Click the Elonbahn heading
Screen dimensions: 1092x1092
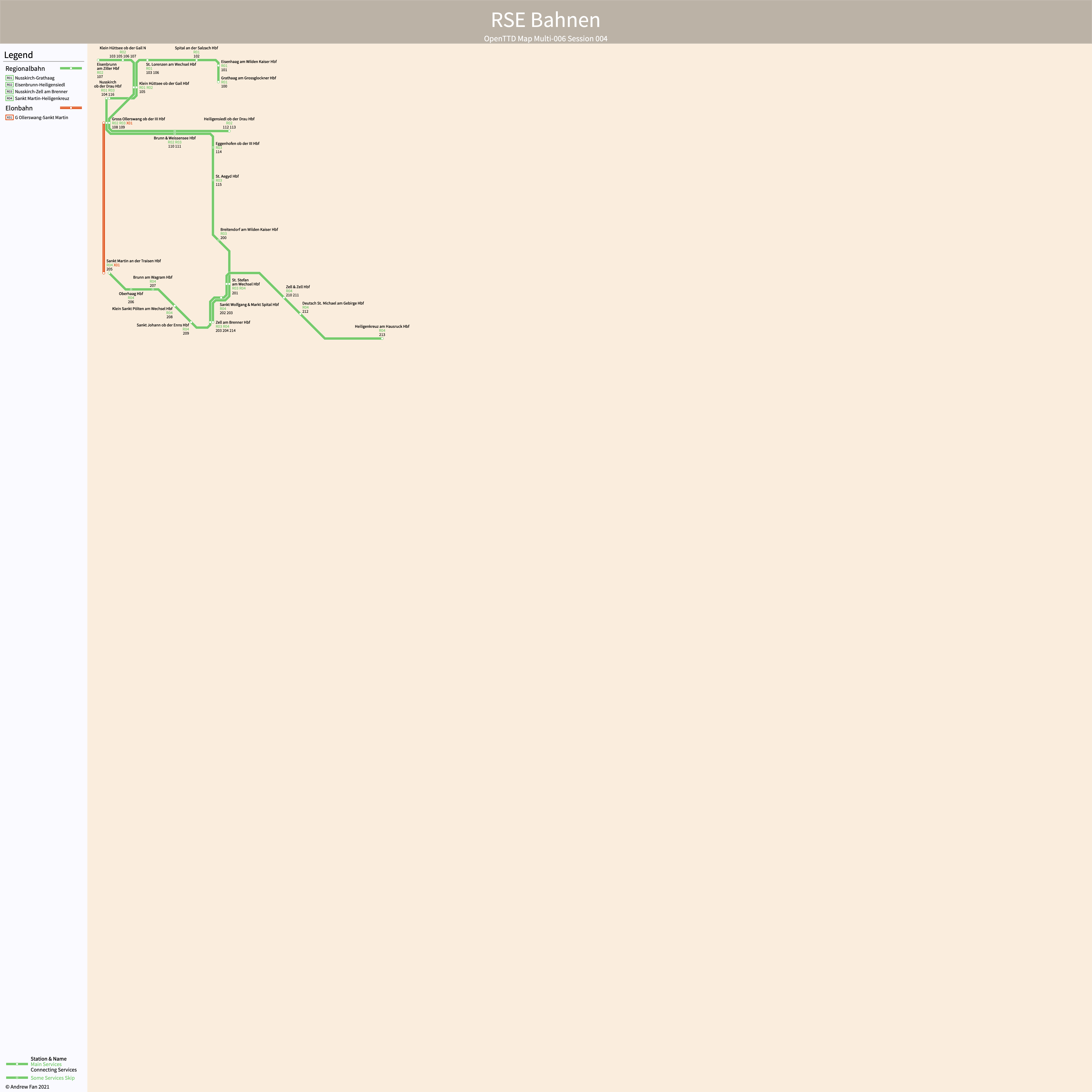(19, 108)
